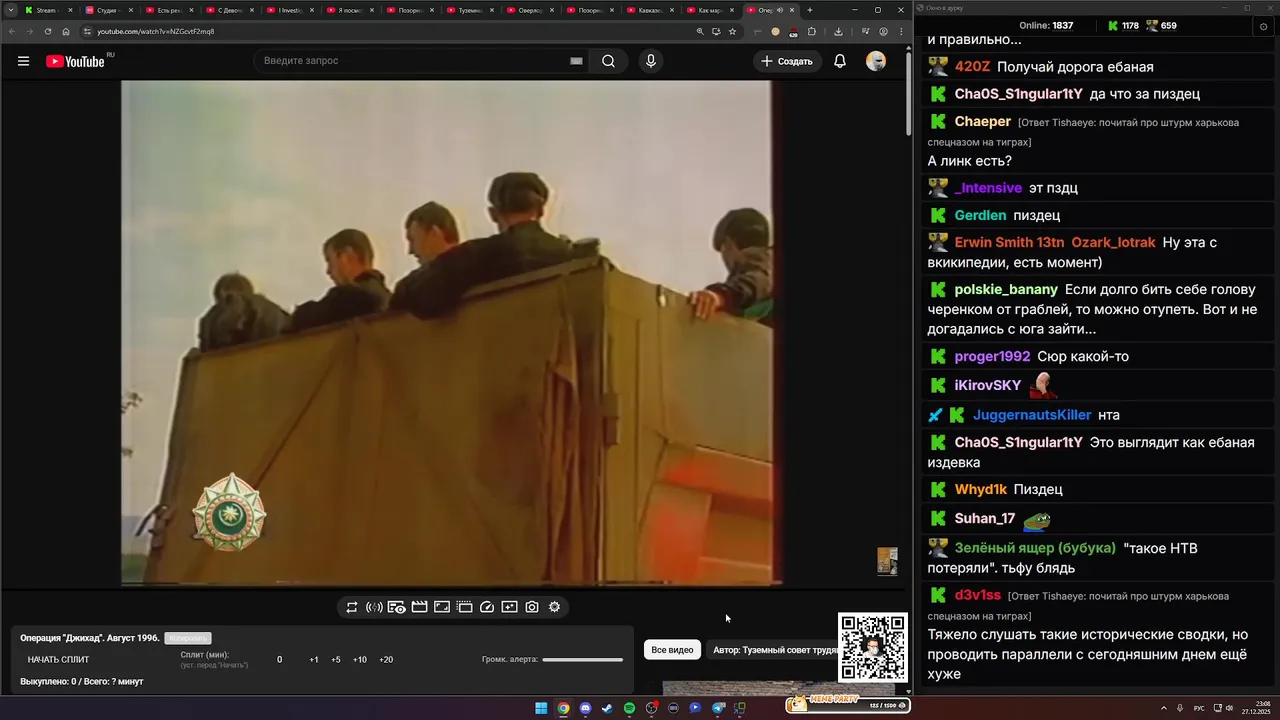Viewport: 1280px width, 720px height.
Task: Open the on-screen keyboard in search box
Action: pos(576,61)
